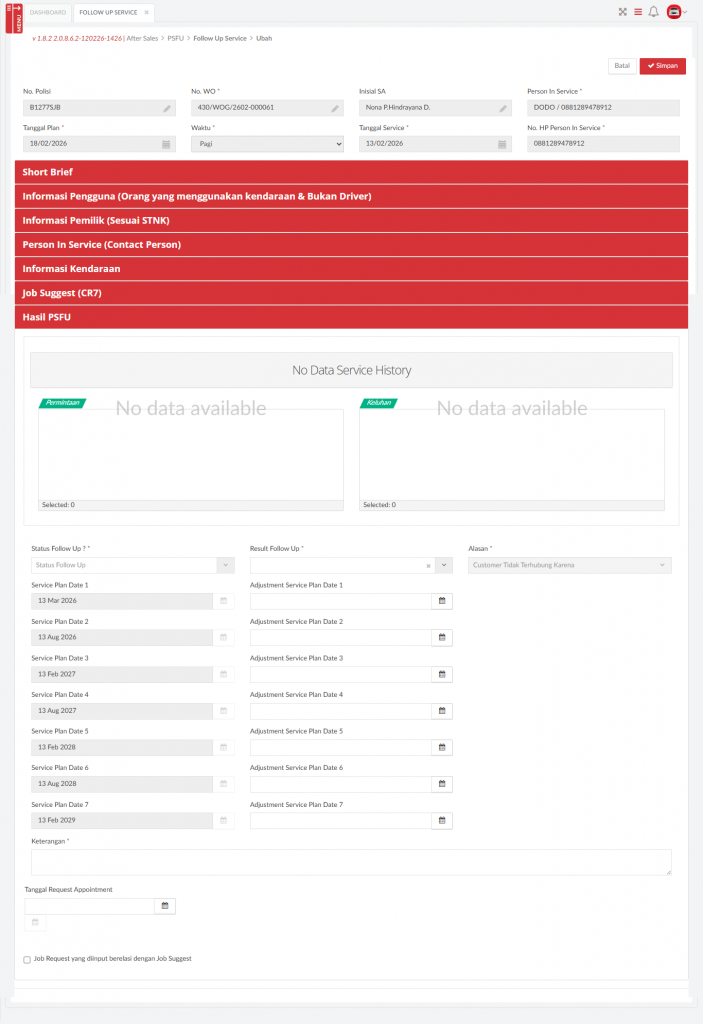703x1024 pixels.
Task: Click the pencil icon beside No. WO
Action: click(335, 108)
